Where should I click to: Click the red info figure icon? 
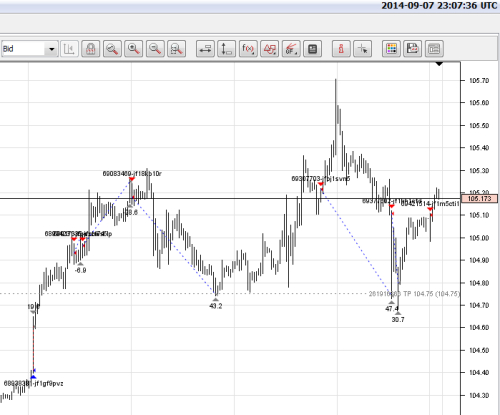[341, 49]
